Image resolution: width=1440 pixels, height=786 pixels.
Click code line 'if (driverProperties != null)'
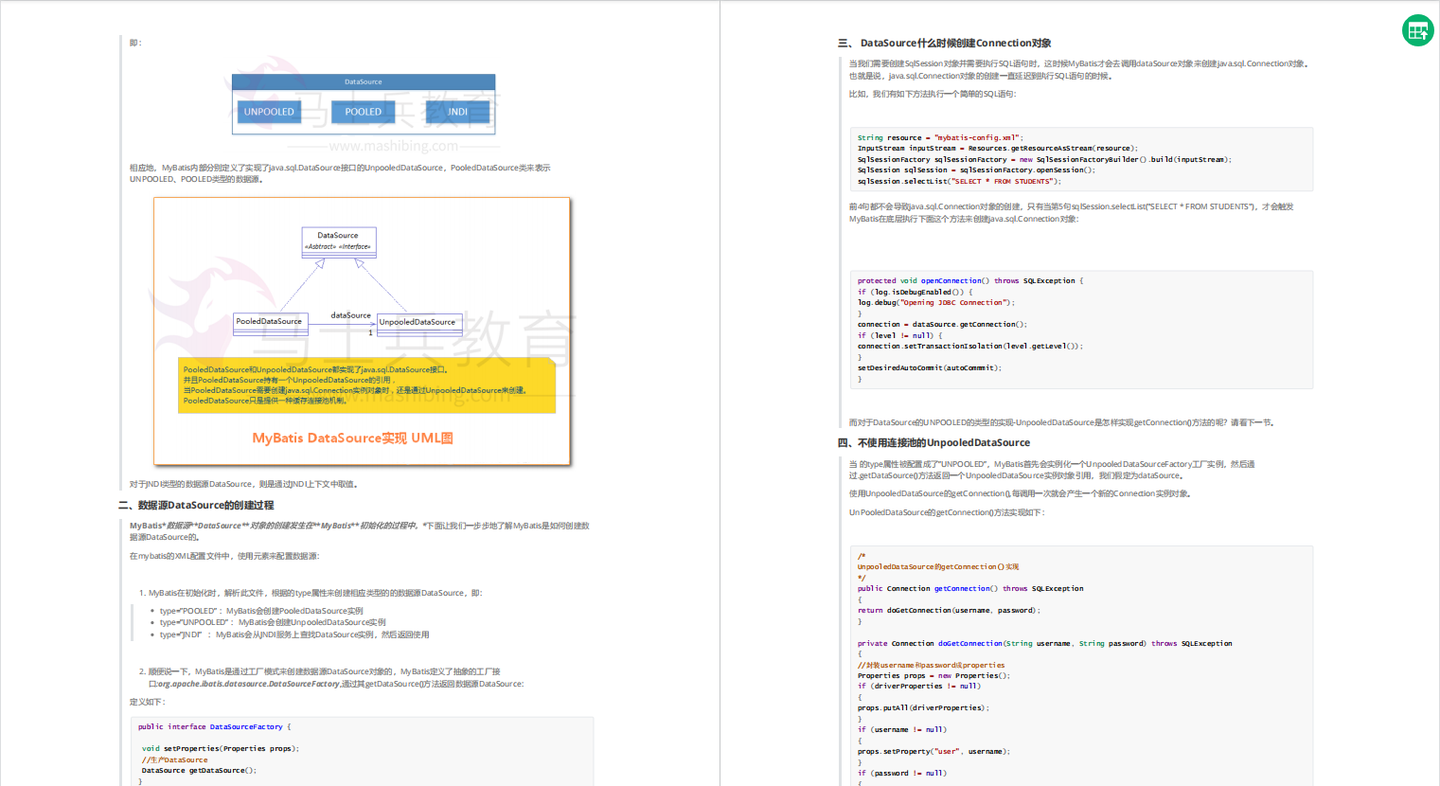(x=918, y=686)
